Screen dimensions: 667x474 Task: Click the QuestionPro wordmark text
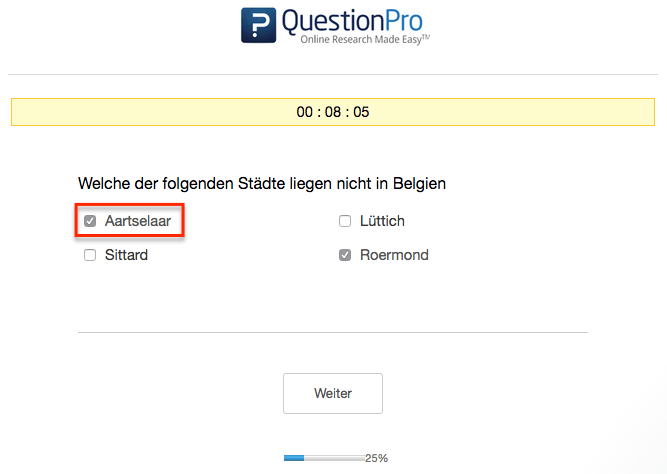click(352, 21)
